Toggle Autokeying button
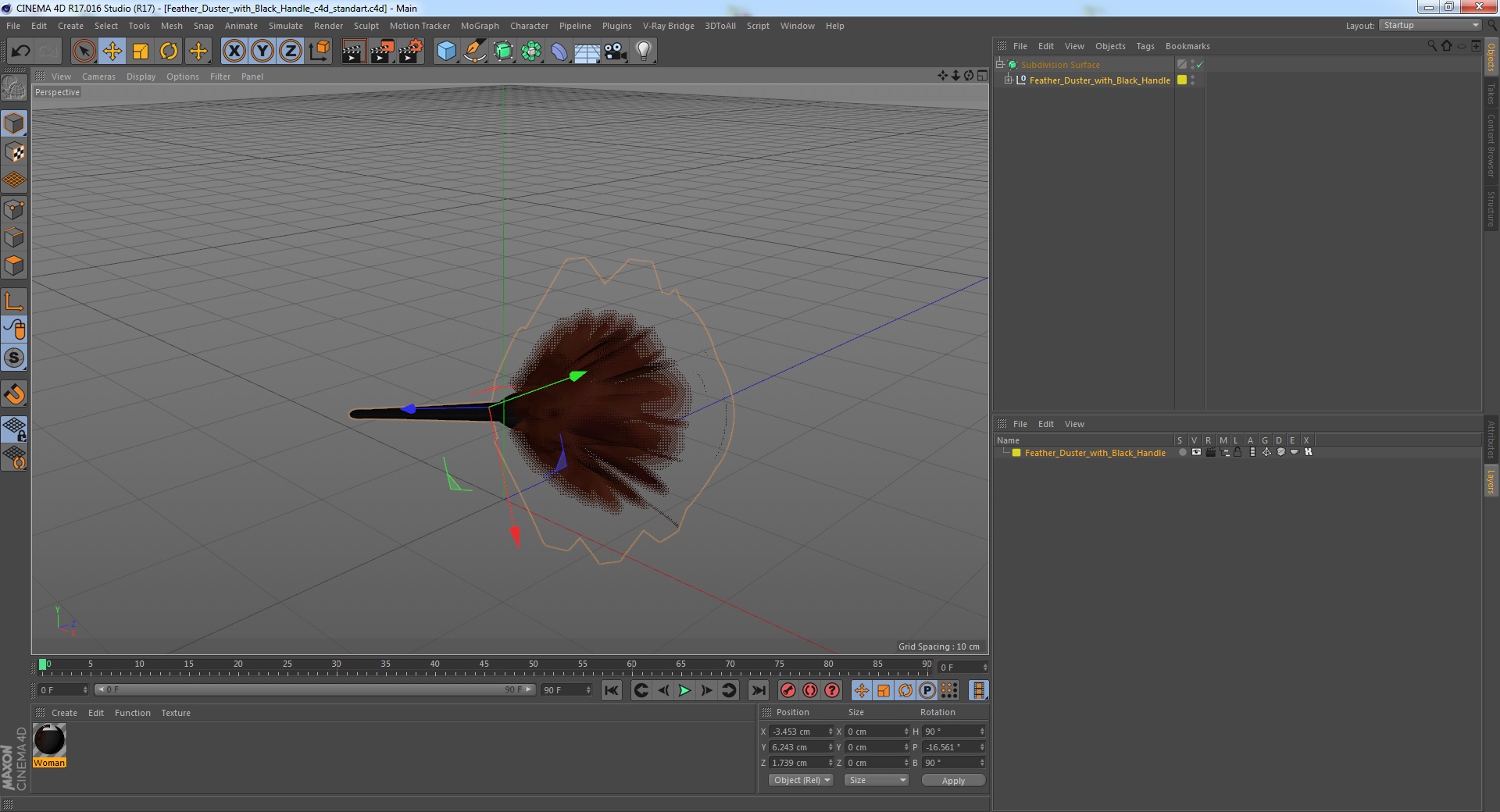The width and height of the screenshot is (1500, 812). (x=810, y=690)
